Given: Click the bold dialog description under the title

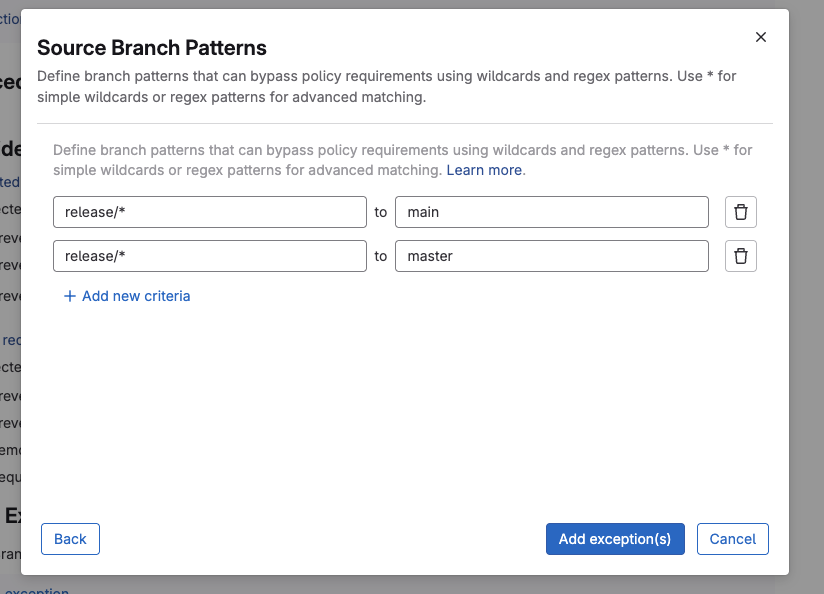Looking at the screenshot, I should click(386, 87).
